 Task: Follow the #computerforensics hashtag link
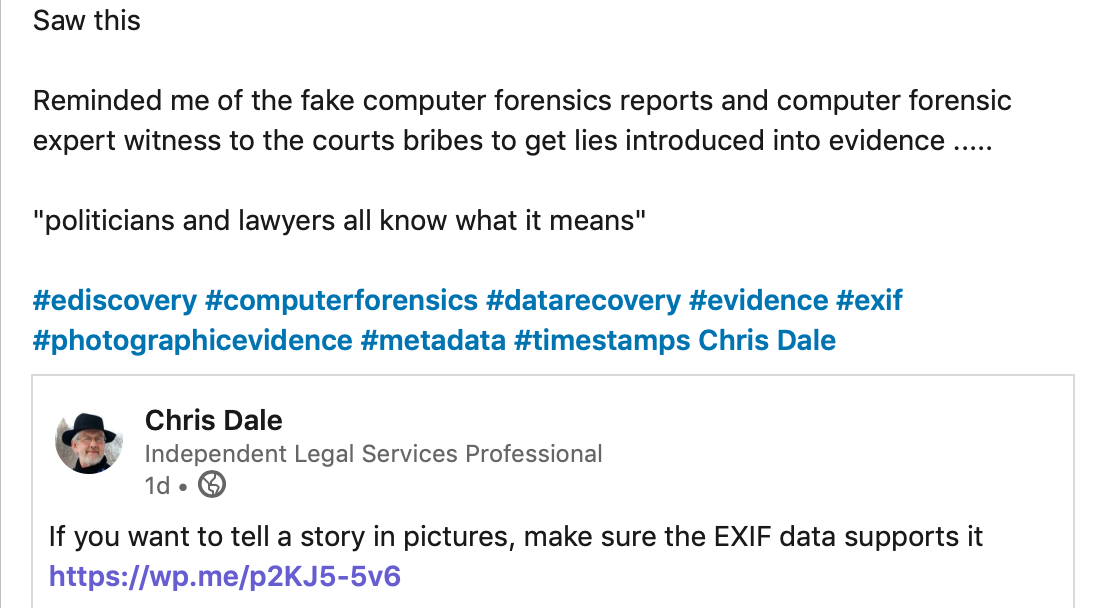tap(341, 300)
